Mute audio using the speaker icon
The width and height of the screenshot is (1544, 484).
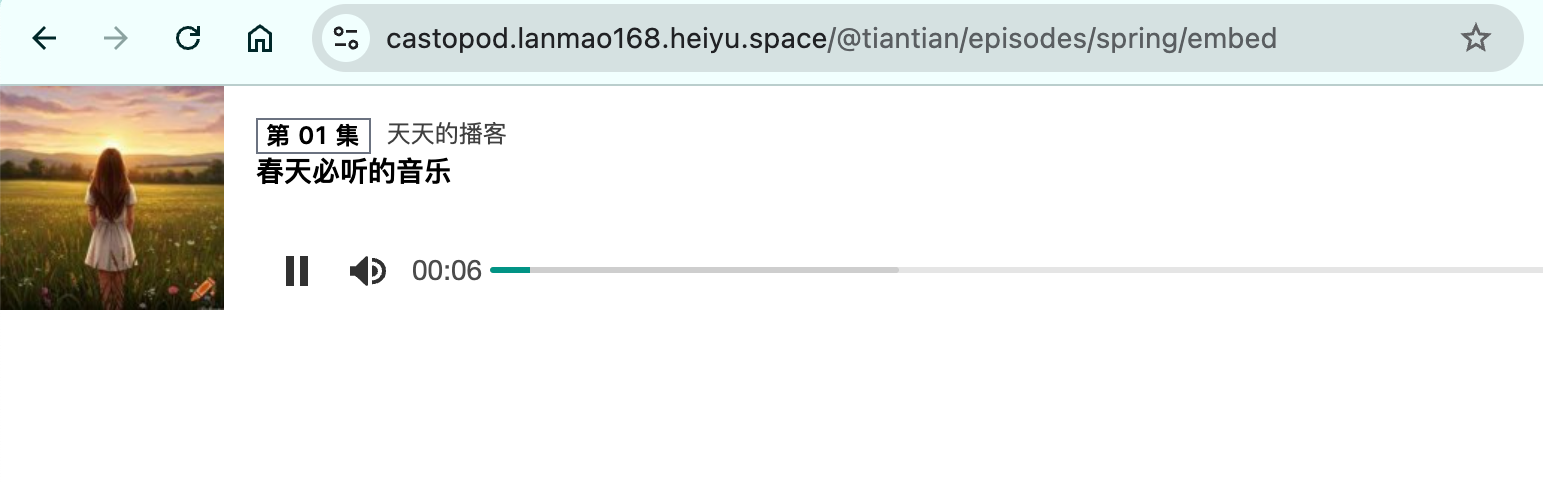click(x=368, y=271)
